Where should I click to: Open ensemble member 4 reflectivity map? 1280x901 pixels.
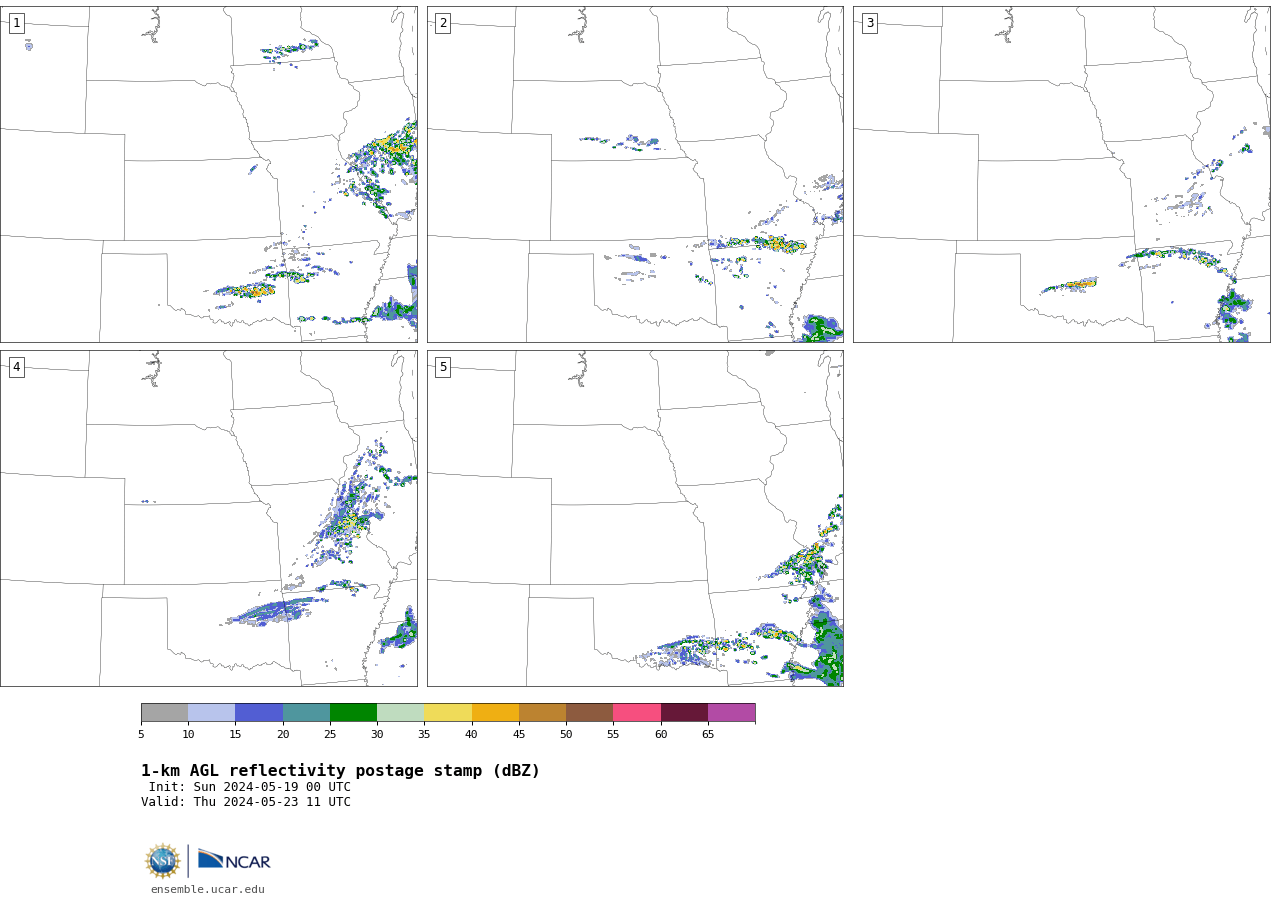coord(208,518)
